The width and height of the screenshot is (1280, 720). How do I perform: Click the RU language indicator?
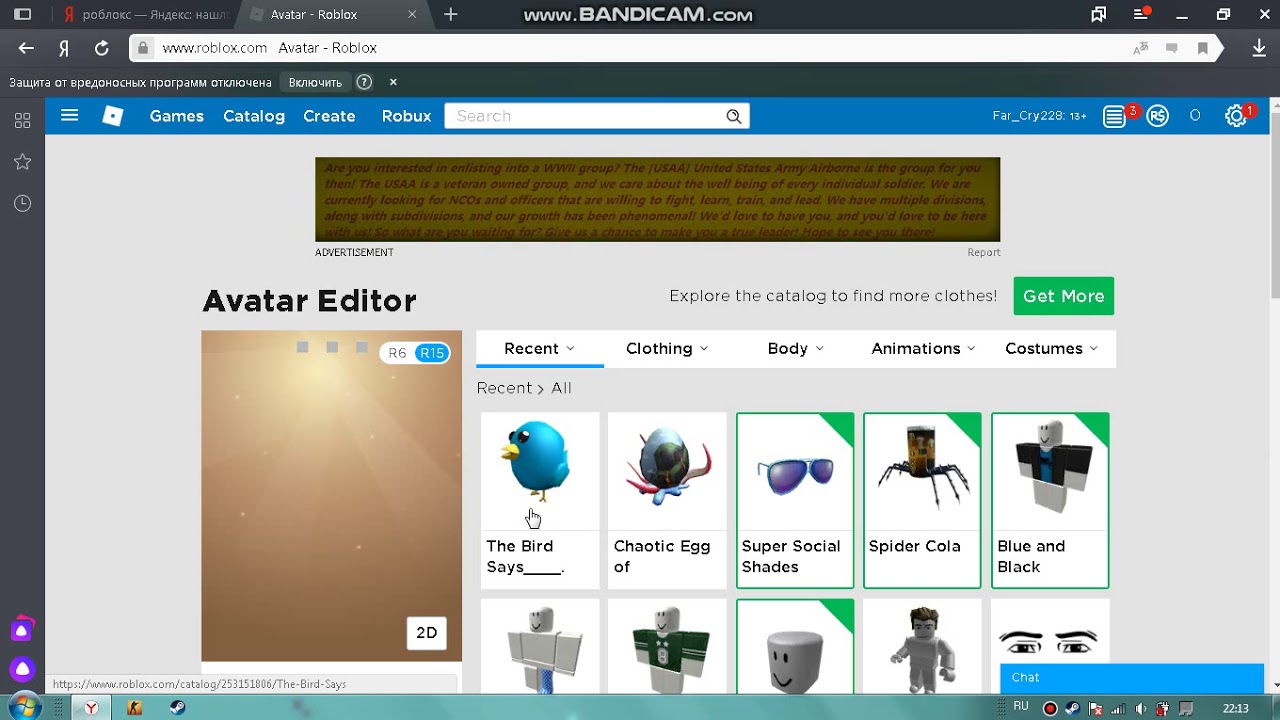[1021, 707]
